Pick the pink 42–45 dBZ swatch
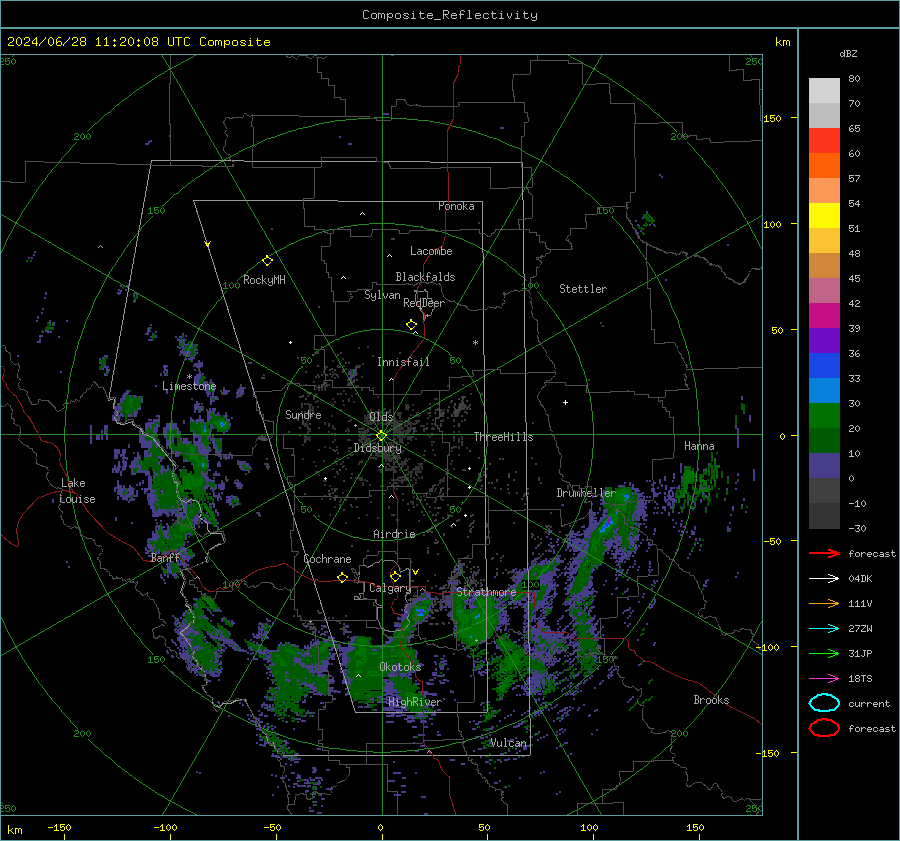Viewport: 900px width, 841px height. pos(824,290)
